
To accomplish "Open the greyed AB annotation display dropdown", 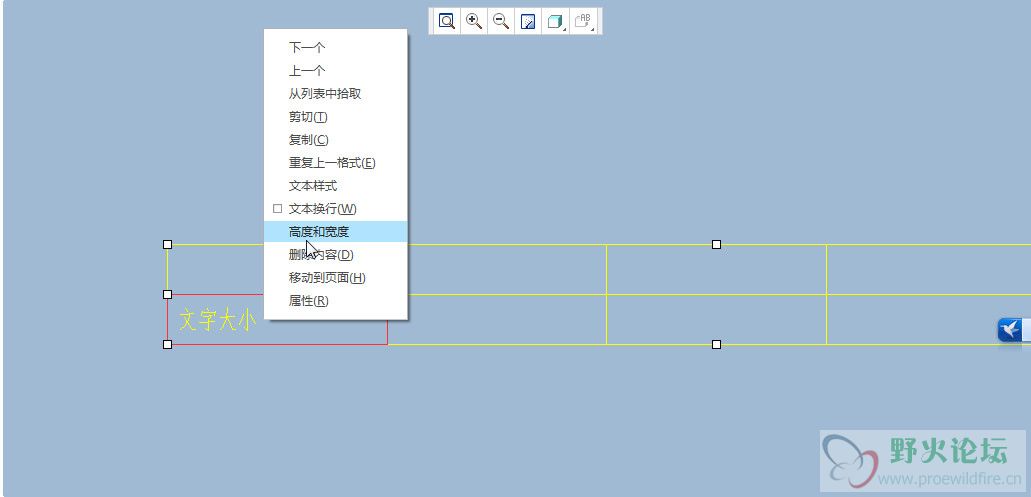I will 584,21.
